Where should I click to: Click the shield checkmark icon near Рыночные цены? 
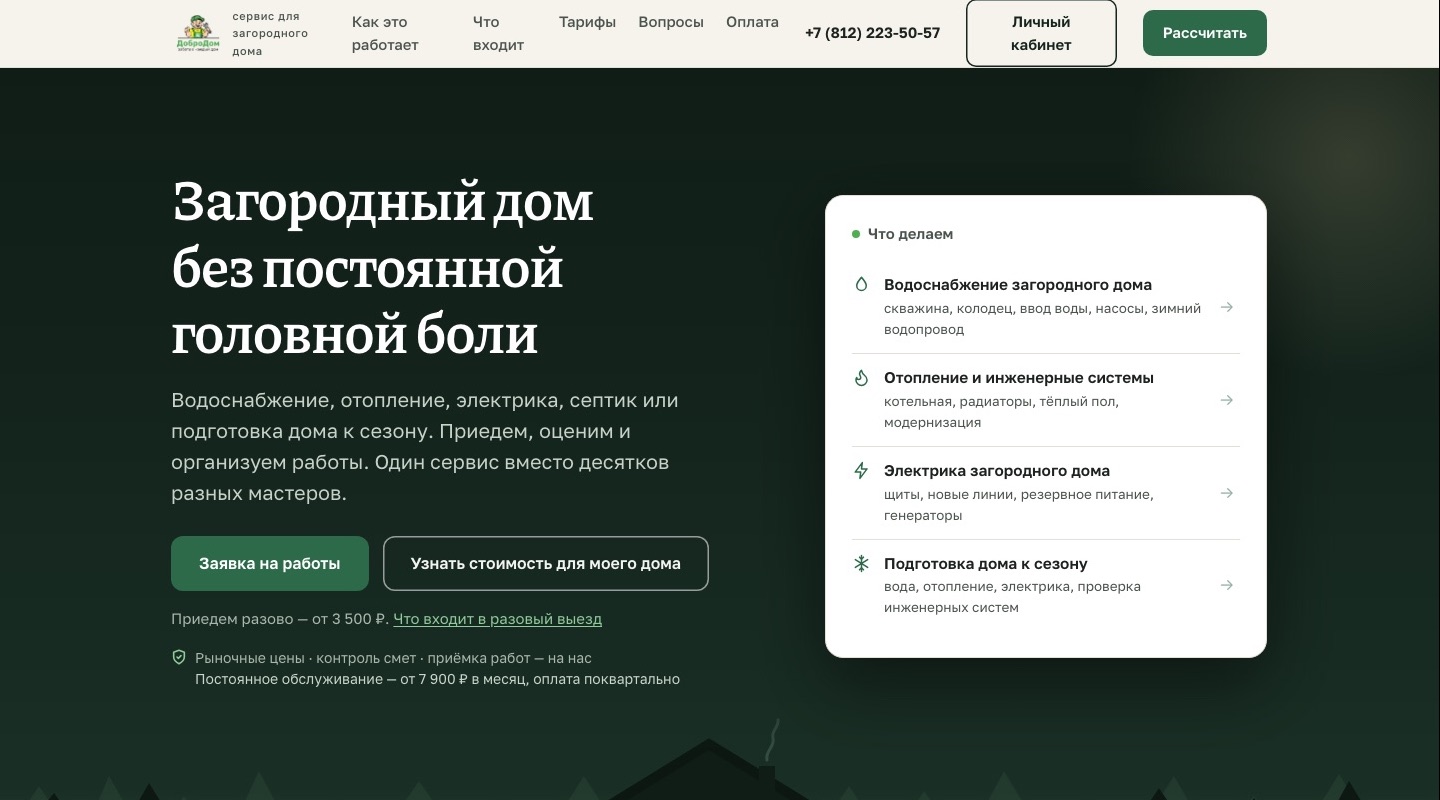[179, 657]
